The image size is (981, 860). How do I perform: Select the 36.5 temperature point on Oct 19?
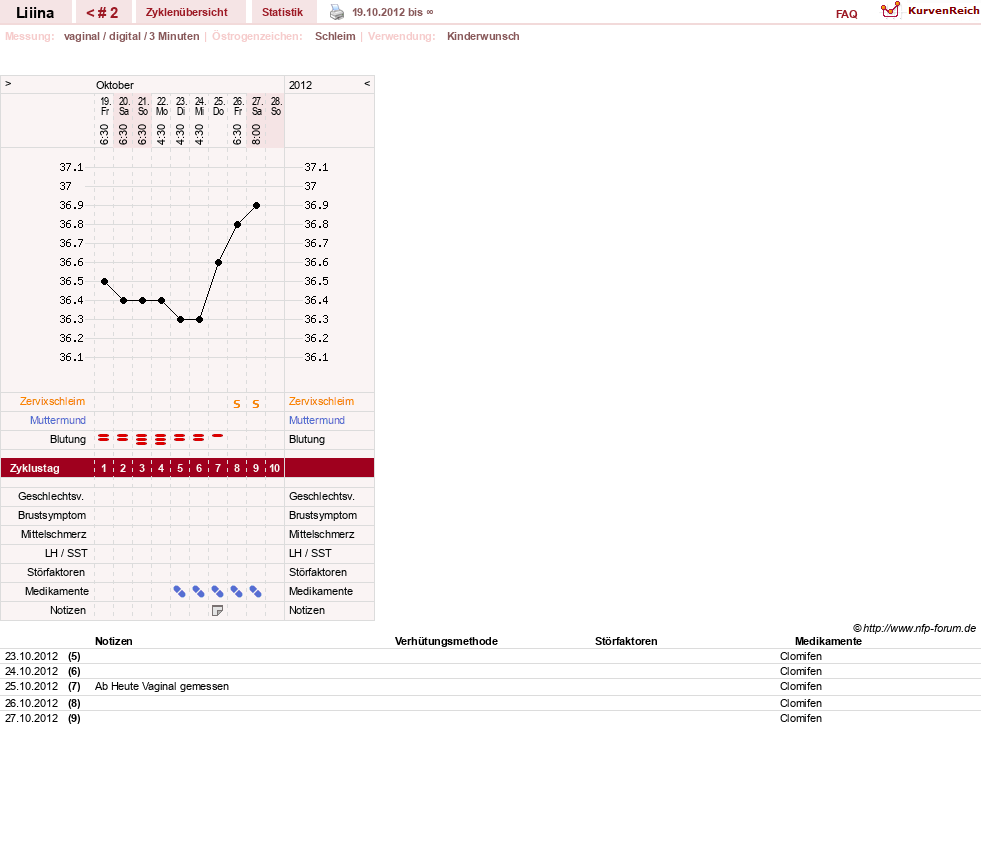click(104, 281)
